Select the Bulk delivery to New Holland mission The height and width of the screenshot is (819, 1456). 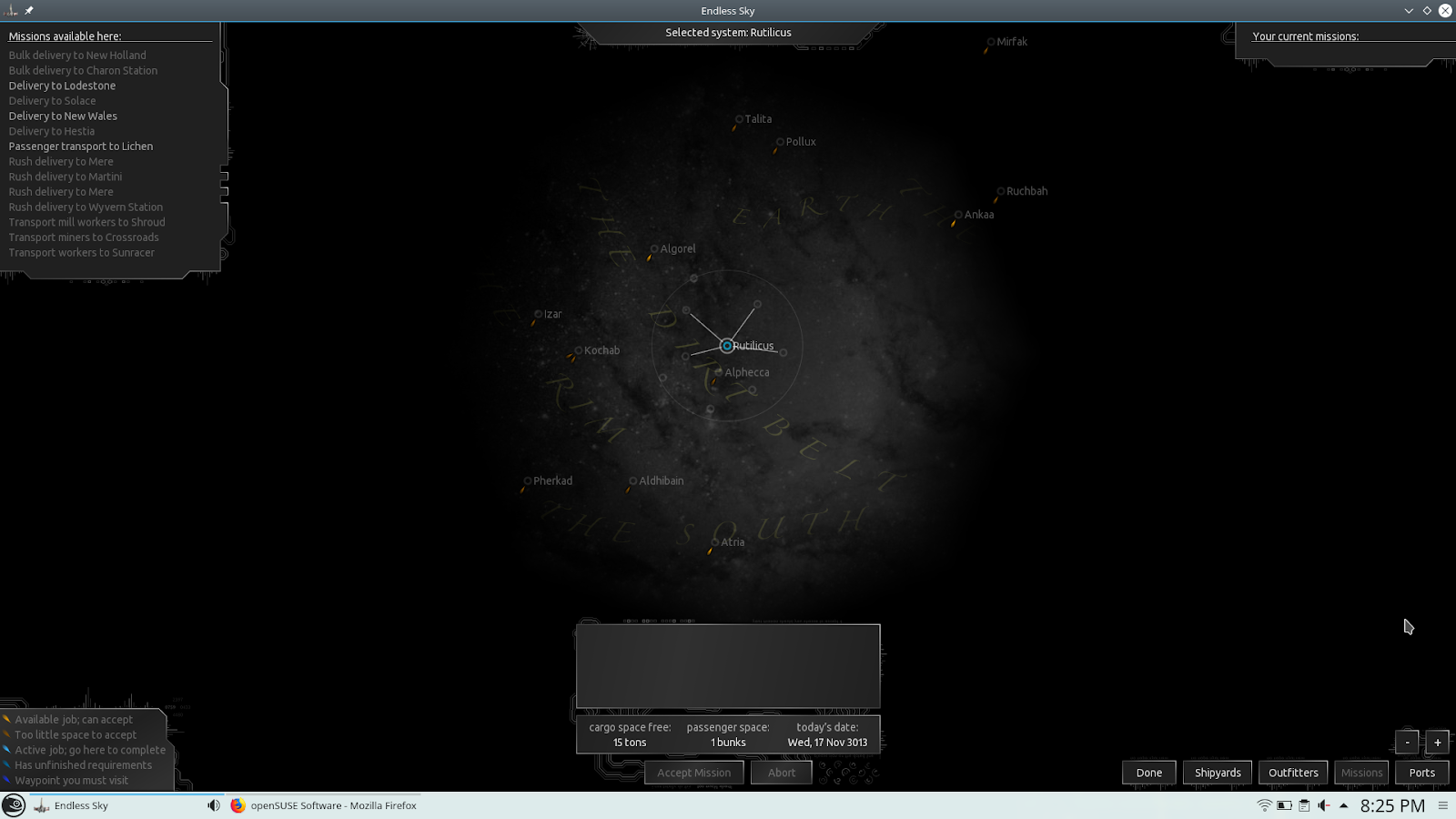[77, 56]
